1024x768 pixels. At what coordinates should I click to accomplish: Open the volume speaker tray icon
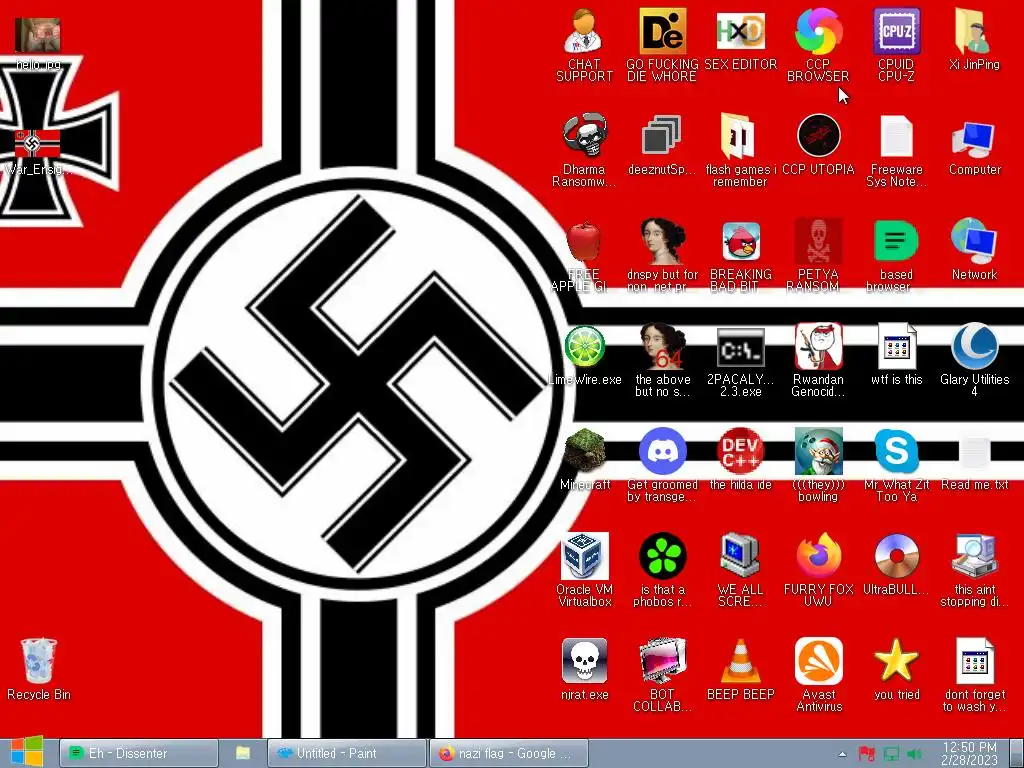click(914, 754)
